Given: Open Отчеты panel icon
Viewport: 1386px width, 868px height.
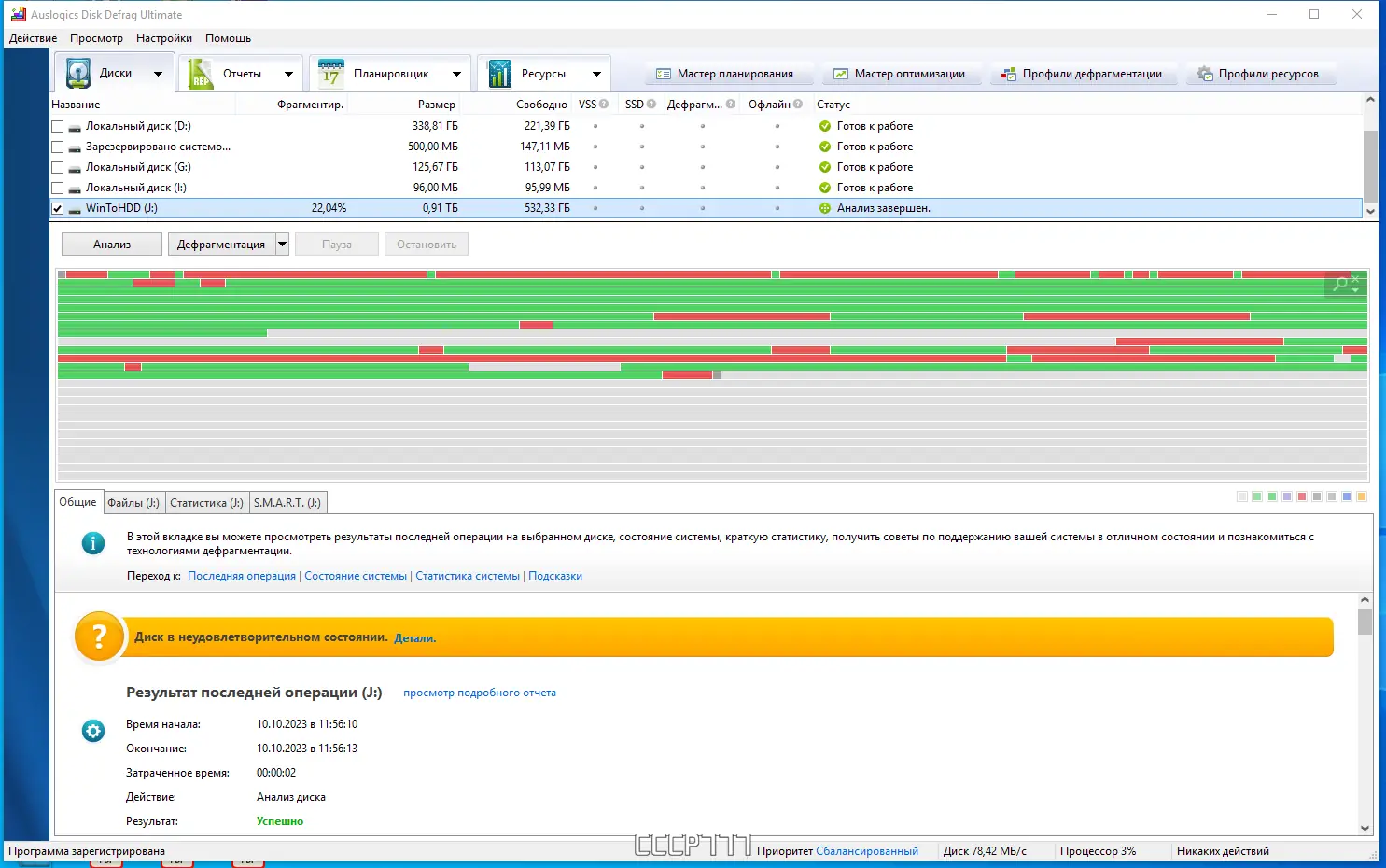Looking at the screenshot, I should coord(199,73).
